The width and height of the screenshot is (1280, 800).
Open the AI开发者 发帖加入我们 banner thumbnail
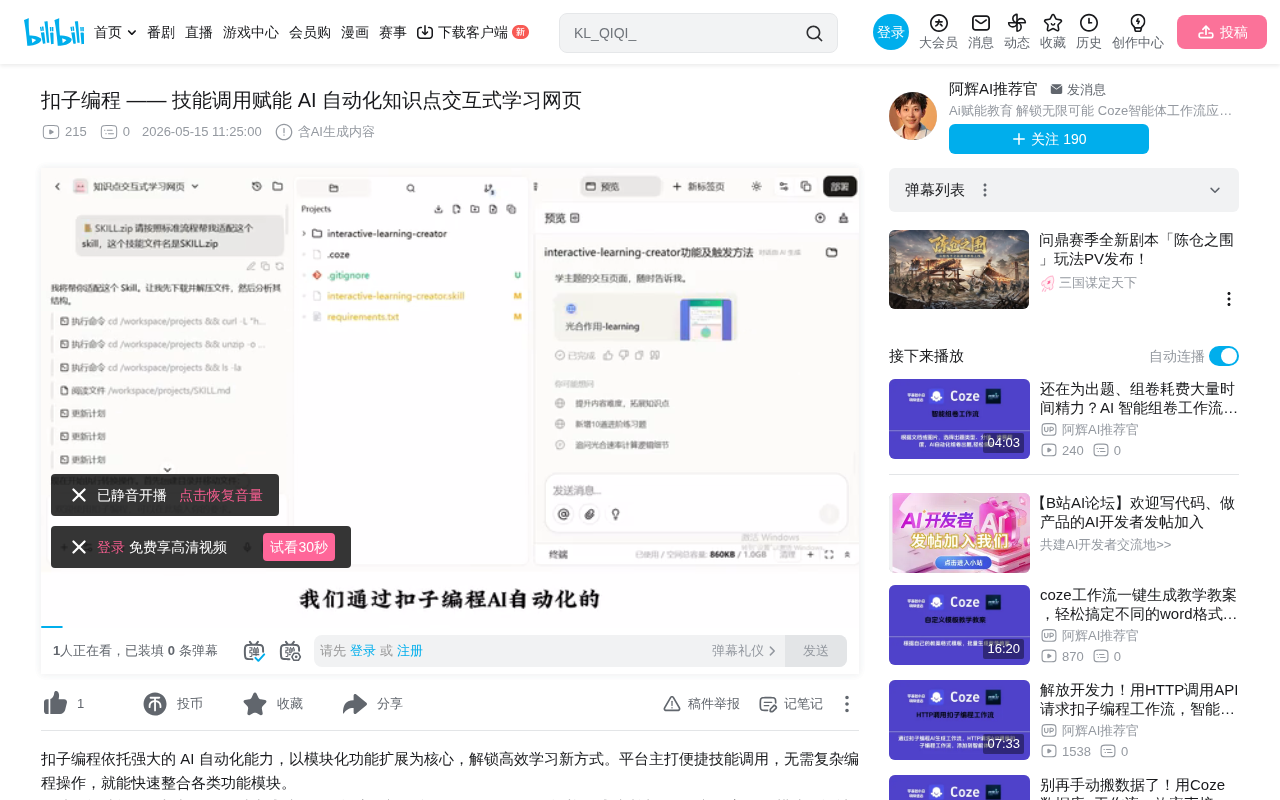[x=959, y=533]
